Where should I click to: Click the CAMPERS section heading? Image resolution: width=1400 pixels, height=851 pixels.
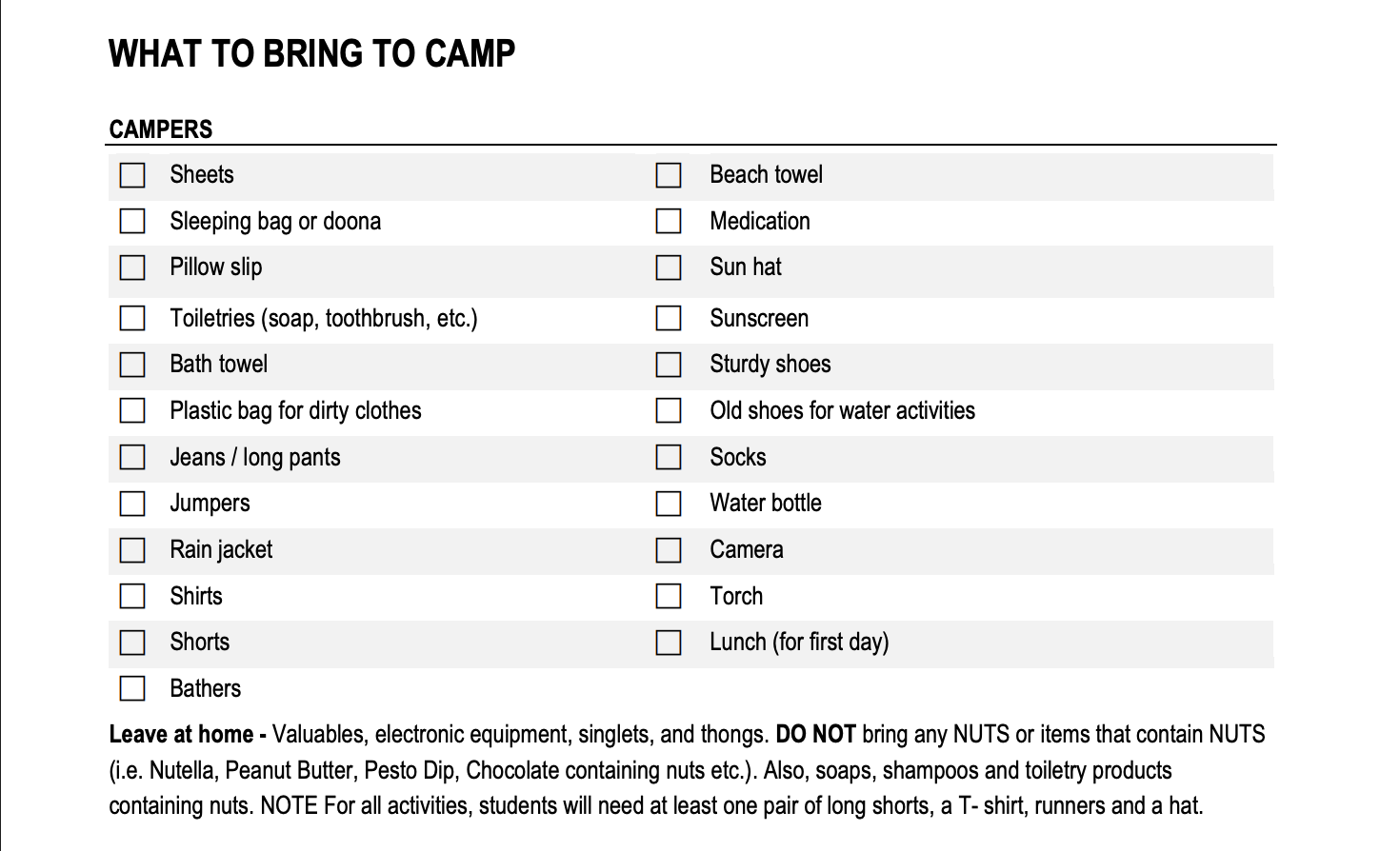[161, 129]
